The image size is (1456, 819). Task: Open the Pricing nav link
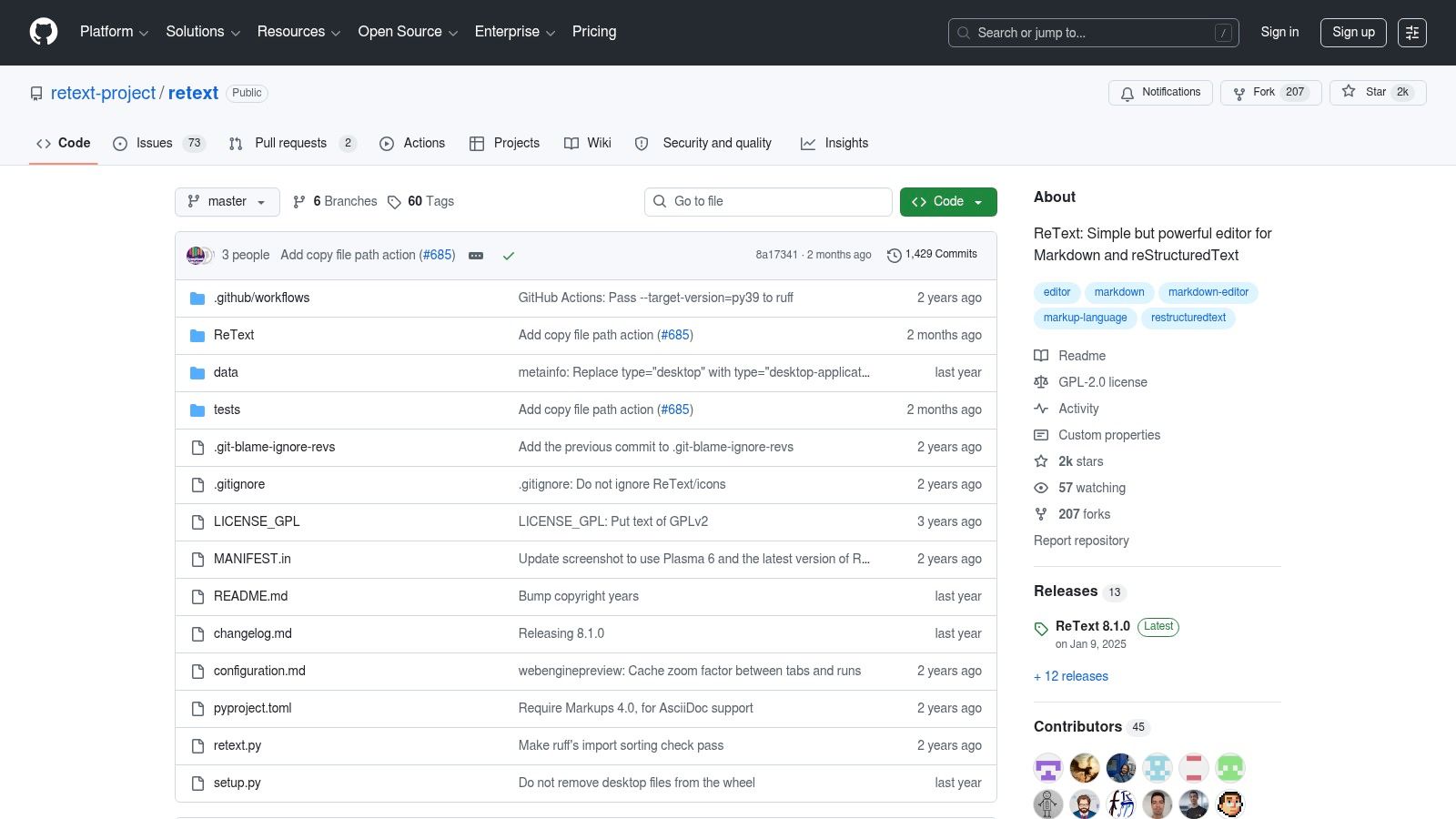click(x=594, y=32)
